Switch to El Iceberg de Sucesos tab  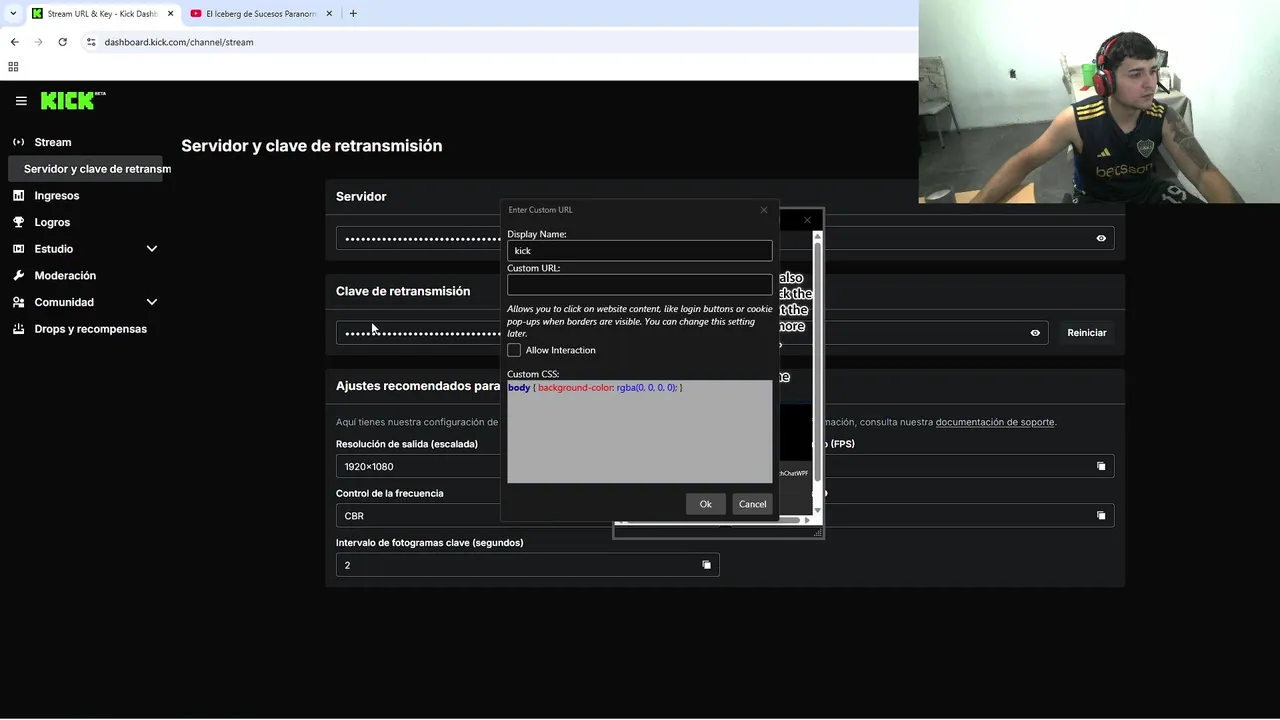tap(260, 14)
